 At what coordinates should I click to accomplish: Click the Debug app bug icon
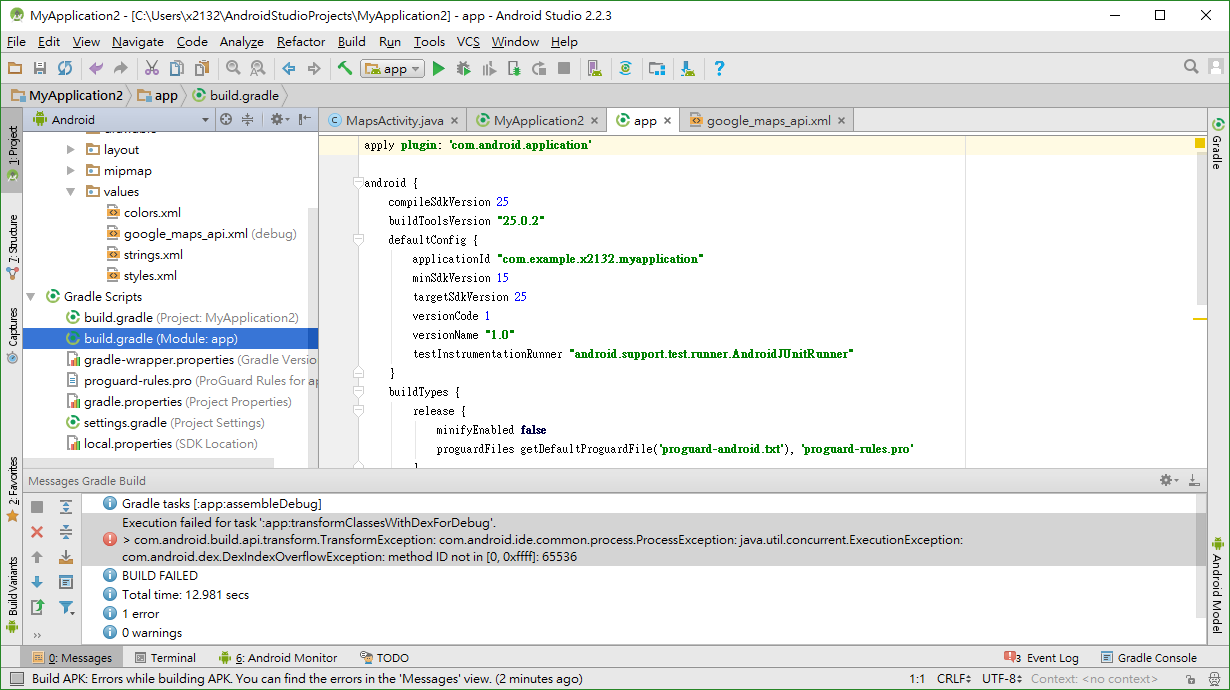[x=463, y=68]
